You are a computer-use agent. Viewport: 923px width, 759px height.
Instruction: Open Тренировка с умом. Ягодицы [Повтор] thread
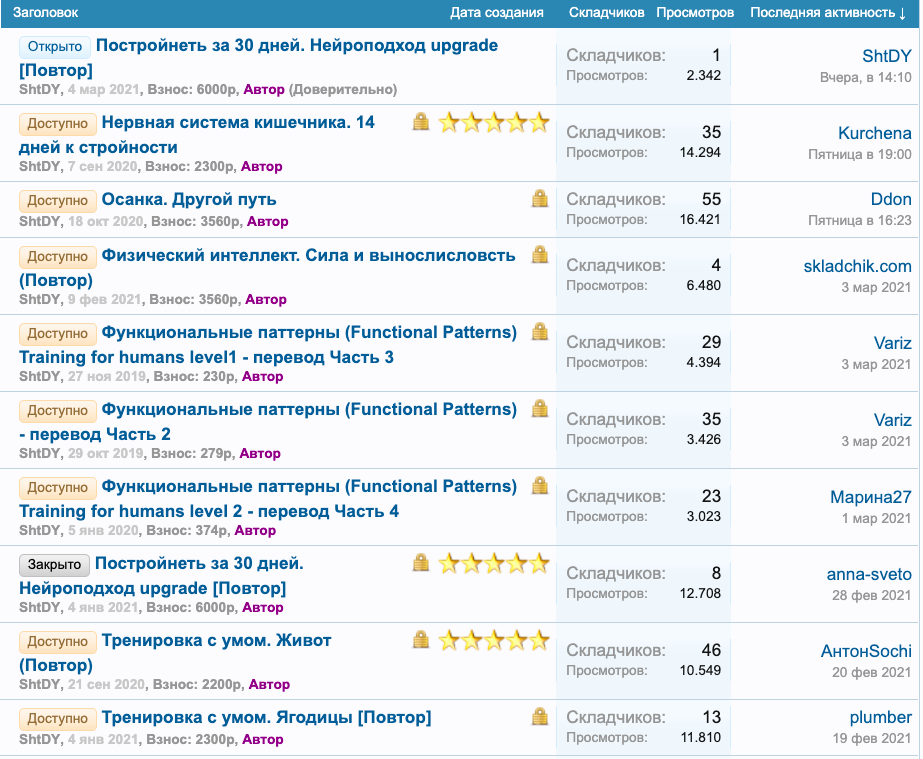(266, 717)
